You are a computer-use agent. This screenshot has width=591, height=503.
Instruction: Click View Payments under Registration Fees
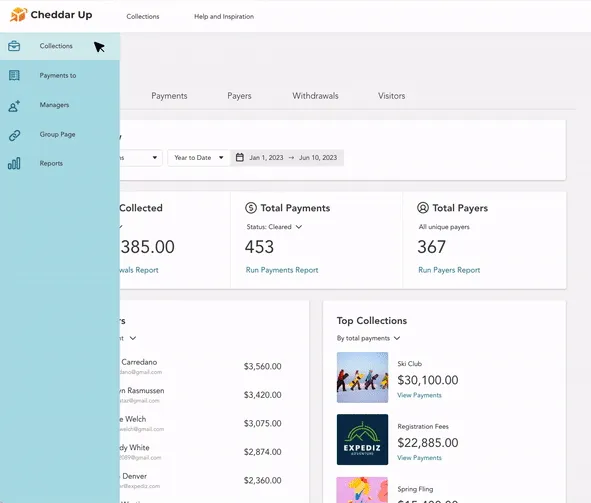coord(419,457)
